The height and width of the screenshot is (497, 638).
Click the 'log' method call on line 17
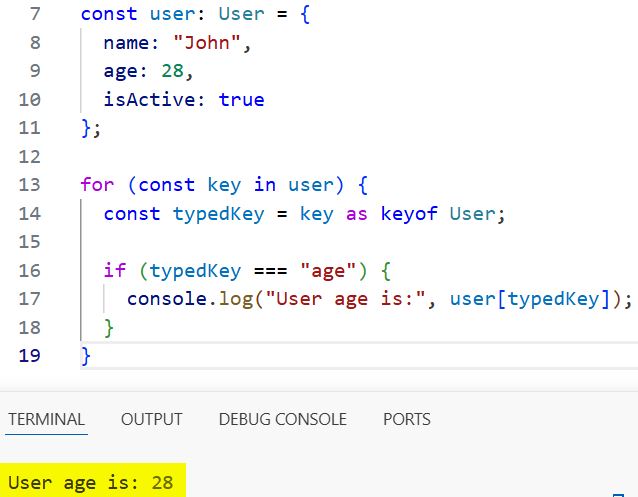(236, 300)
